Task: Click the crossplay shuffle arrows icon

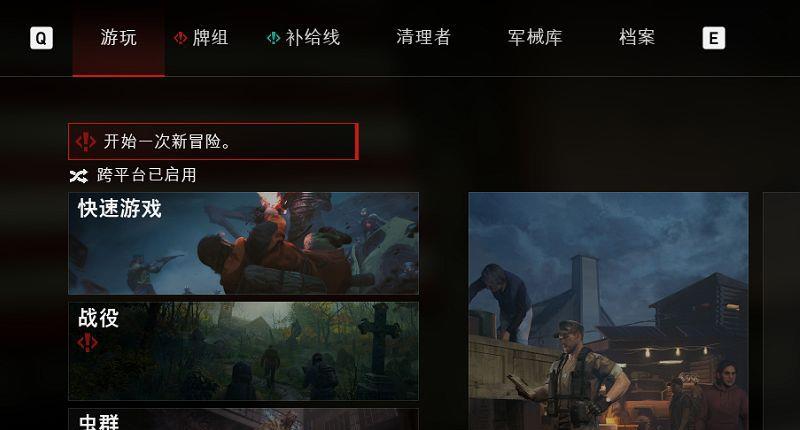Action: pyautogui.click(x=79, y=176)
